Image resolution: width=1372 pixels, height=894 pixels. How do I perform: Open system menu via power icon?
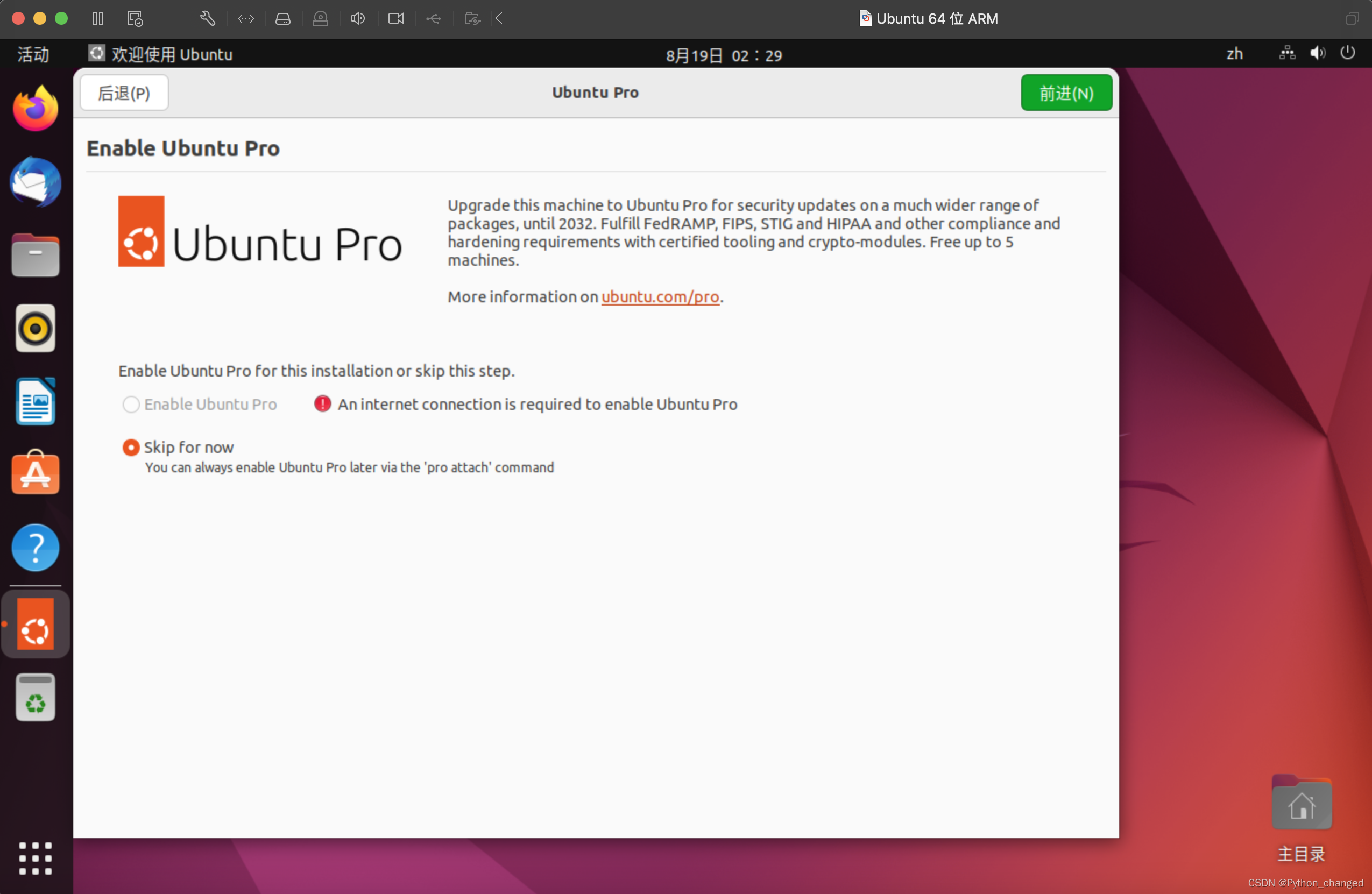click(x=1347, y=53)
